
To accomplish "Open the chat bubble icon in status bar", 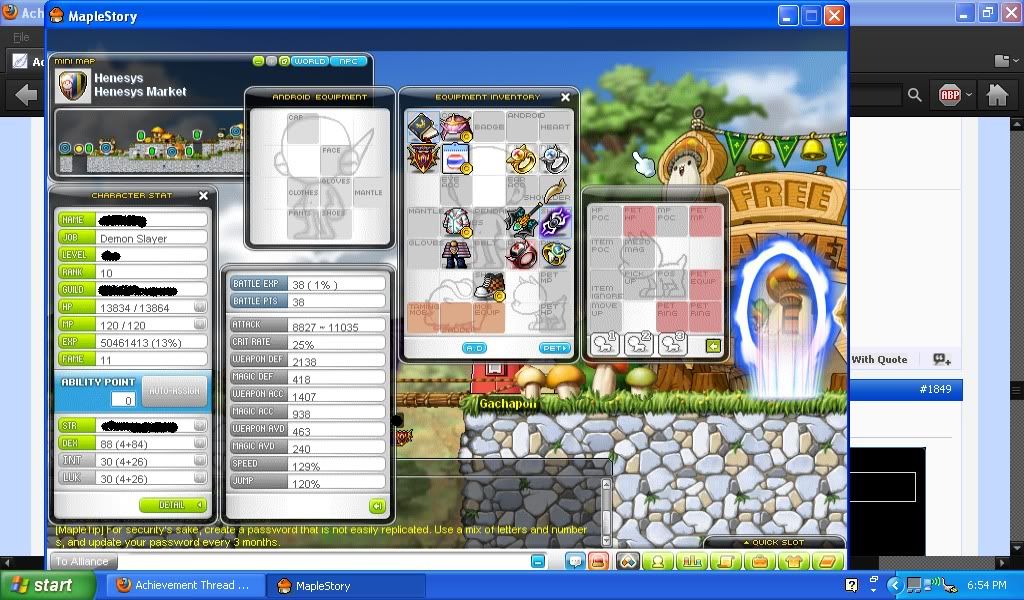I will 575,561.
